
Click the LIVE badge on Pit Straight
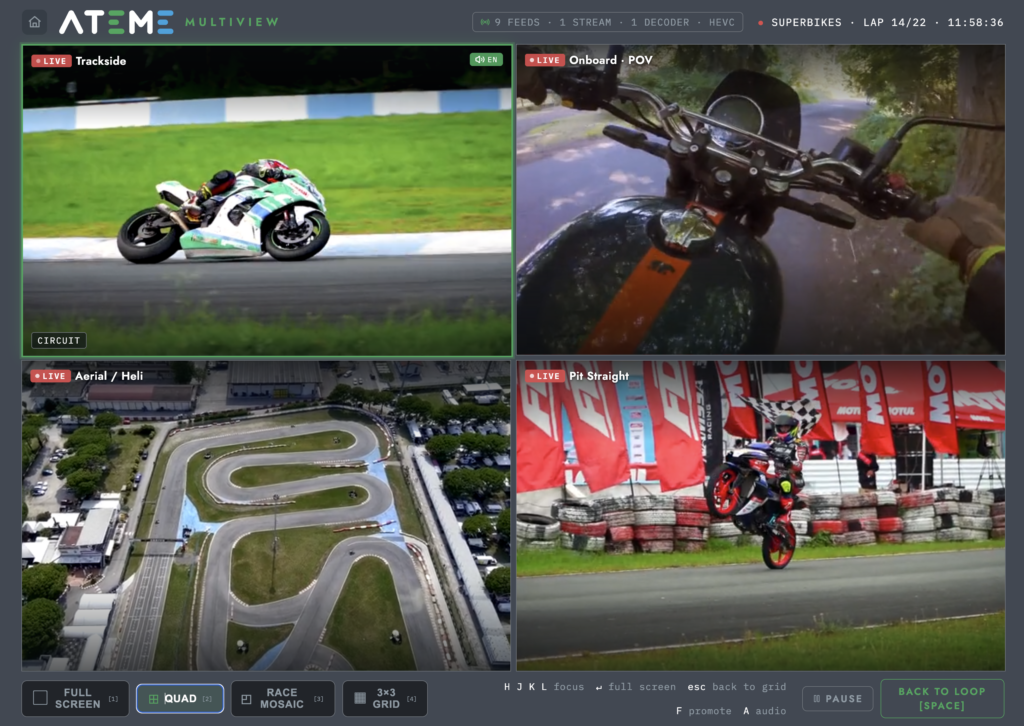pyautogui.click(x=545, y=376)
